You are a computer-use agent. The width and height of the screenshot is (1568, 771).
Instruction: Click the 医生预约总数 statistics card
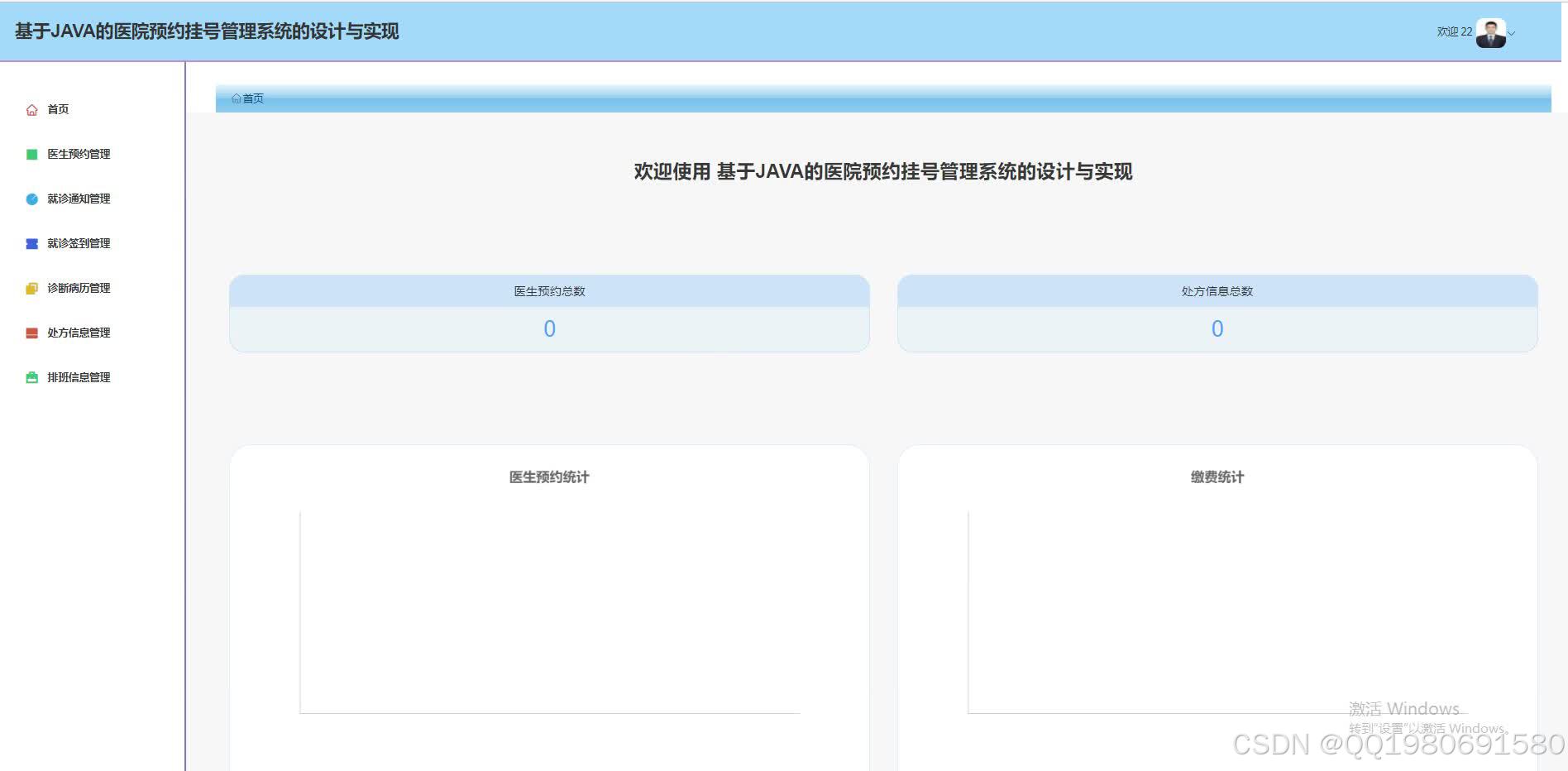click(548, 313)
